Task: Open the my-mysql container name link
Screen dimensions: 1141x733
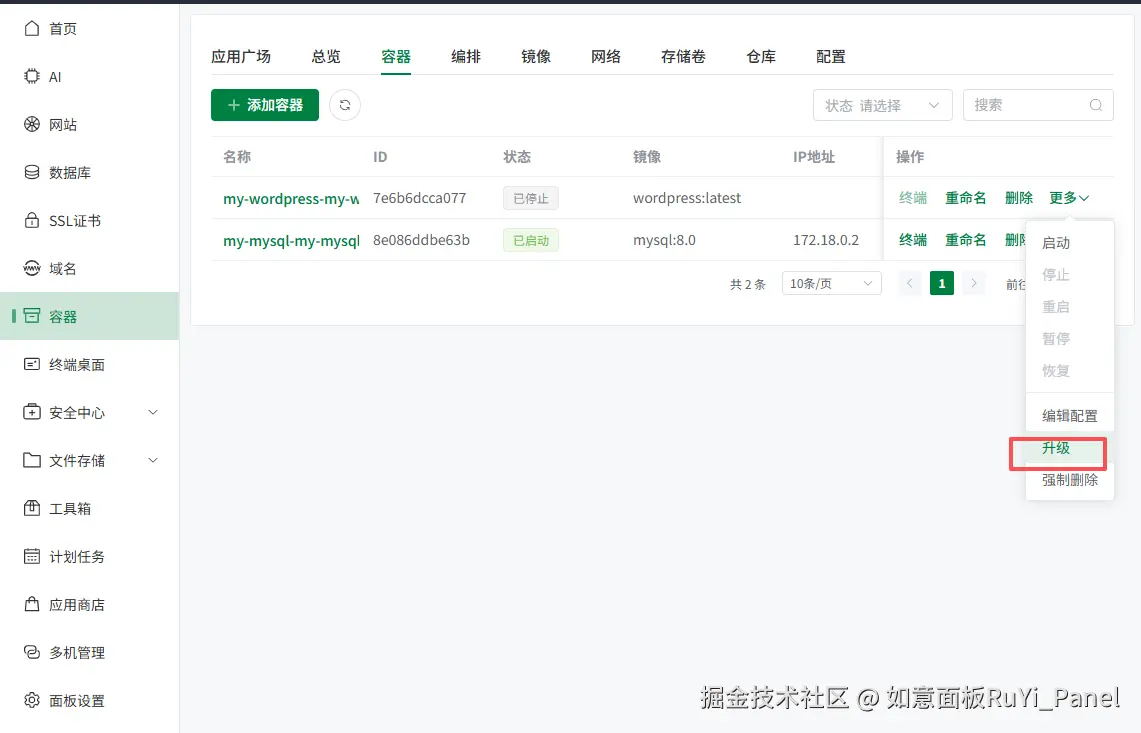Action: coord(291,241)
